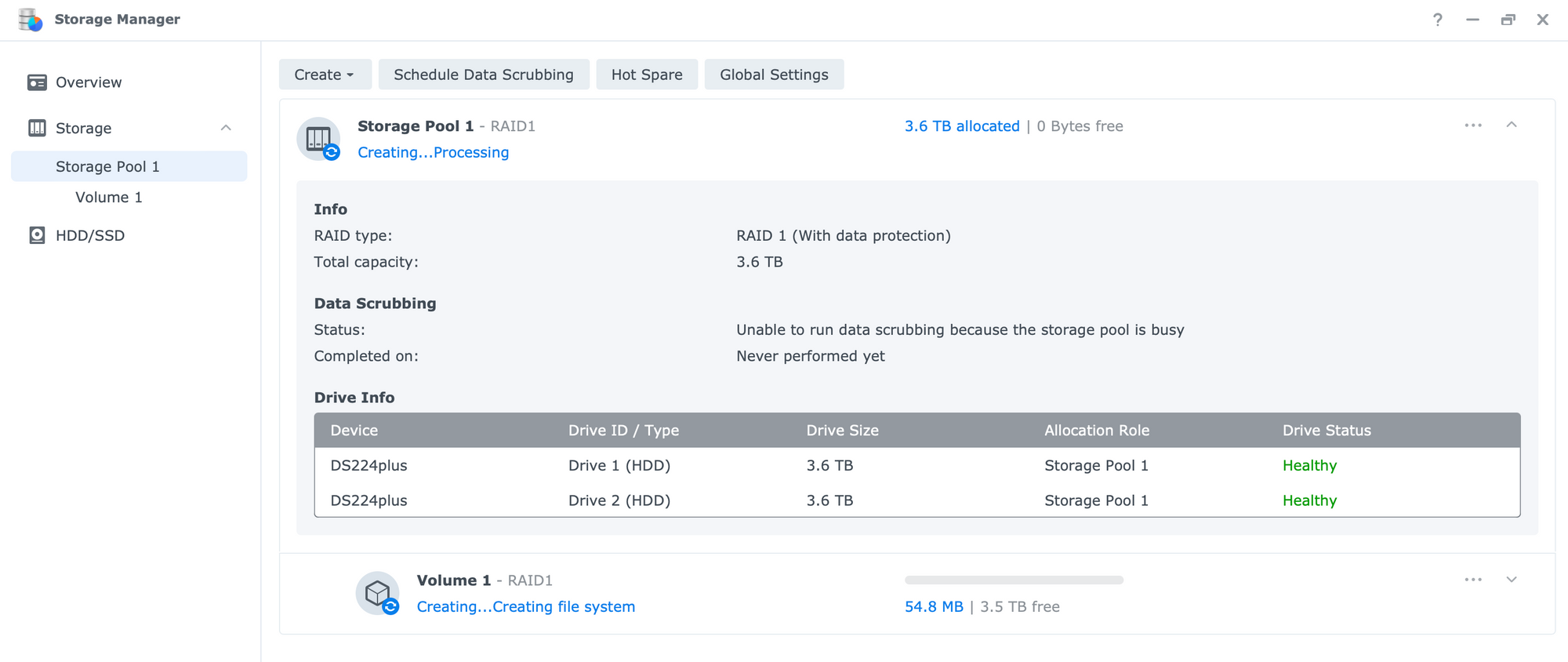This screenshot has width=1568, height=662.
Task: Click the 0 Bytes free text
Action: coord(1080,126)
